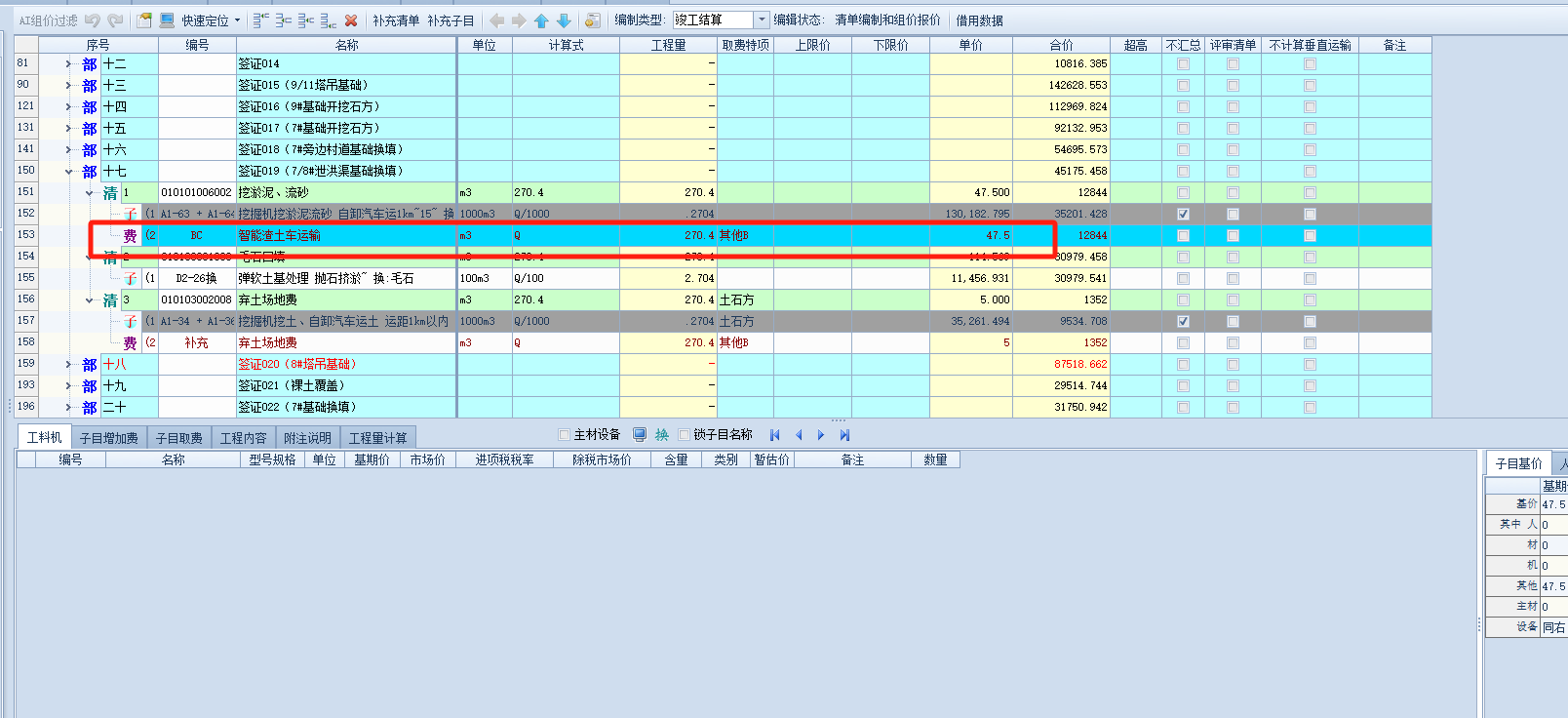Switch to the 工程量计算 tab

pos(378,438)
